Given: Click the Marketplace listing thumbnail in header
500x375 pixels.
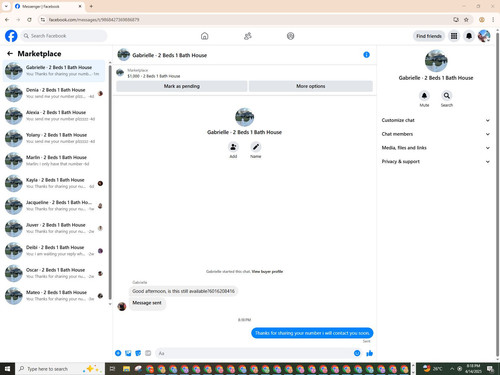Looking at the screenshot, I should click(120, 73).
